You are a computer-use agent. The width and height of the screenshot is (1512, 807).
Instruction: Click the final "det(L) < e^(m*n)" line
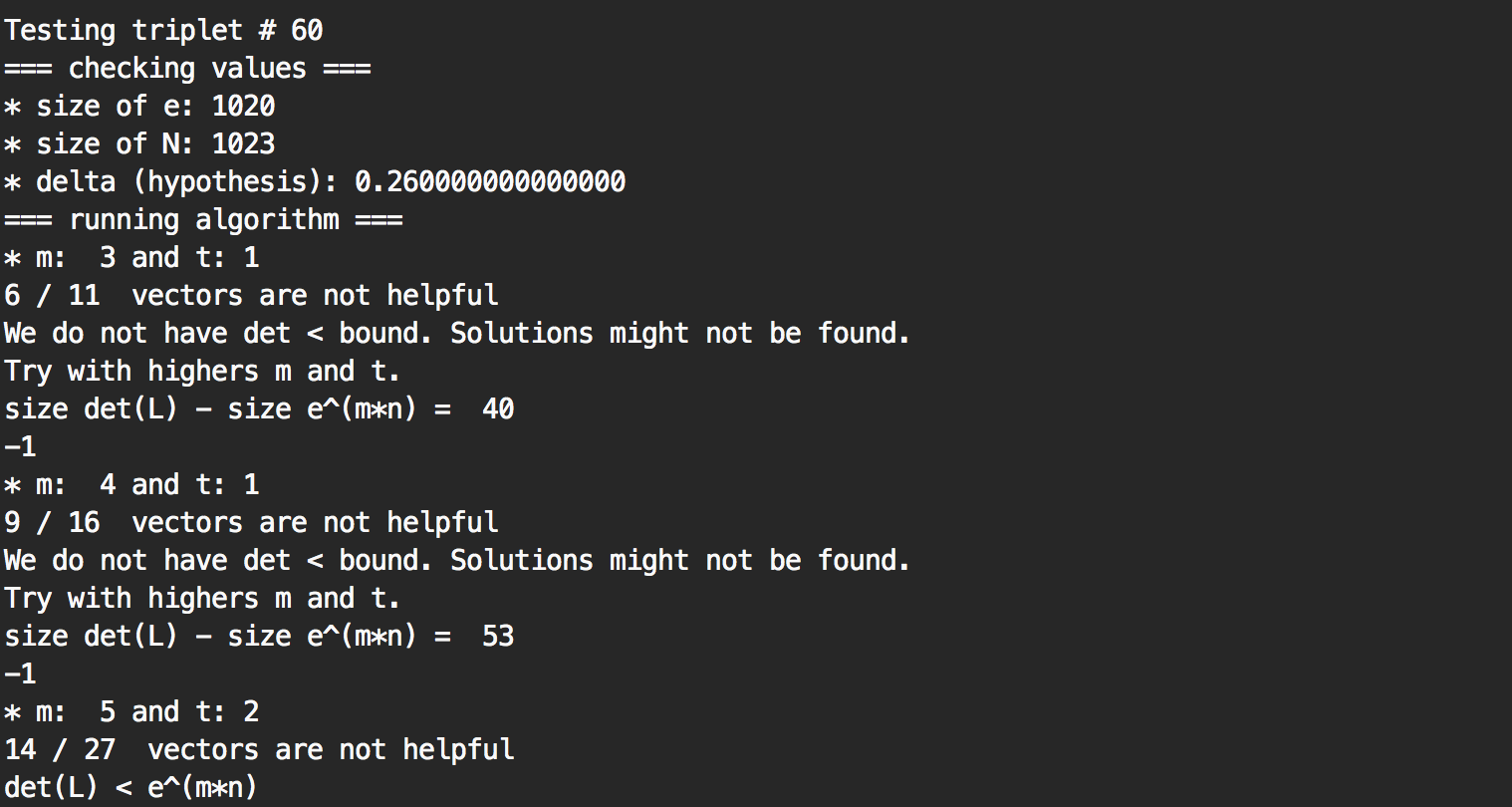click(x=130, y=787)
